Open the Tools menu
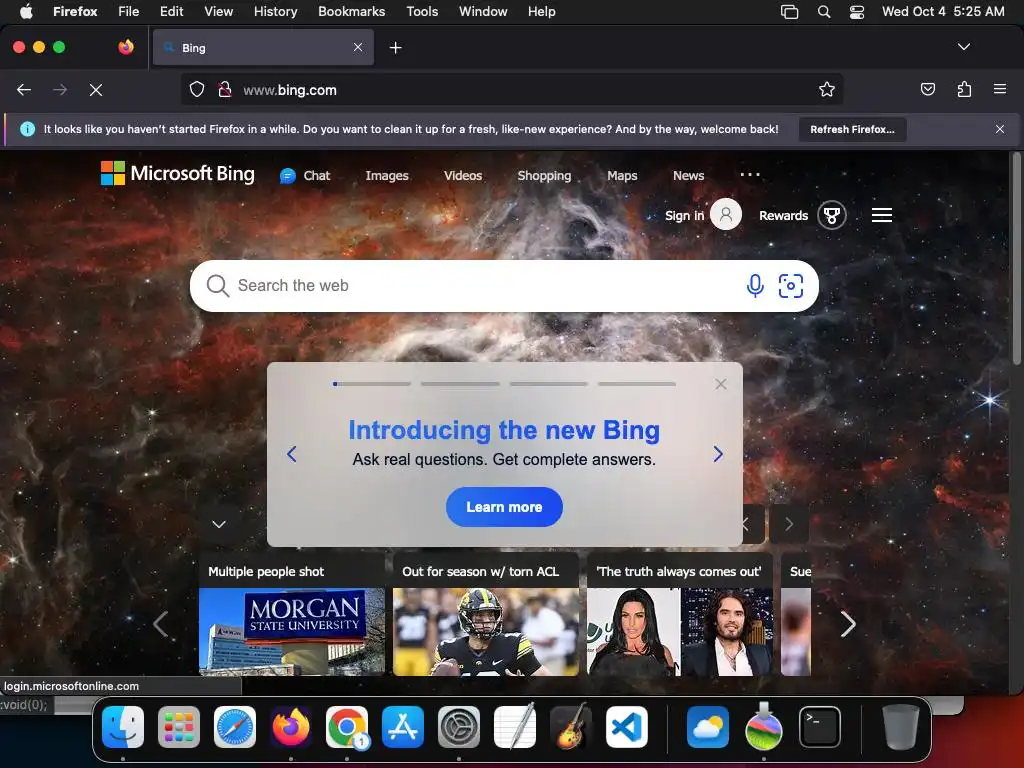The image size is (1024, 768). click(422, 11)
